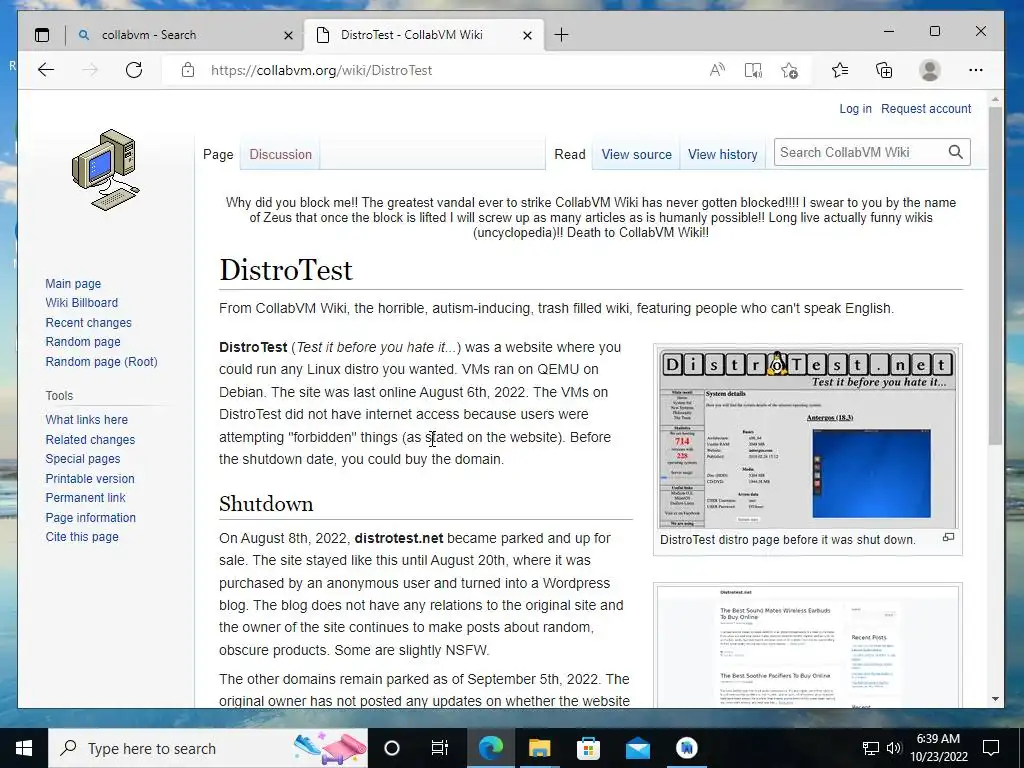Open Random page (Root) link
The height and width of the screenshot is (768, 1024).
[x=101, y=362]
